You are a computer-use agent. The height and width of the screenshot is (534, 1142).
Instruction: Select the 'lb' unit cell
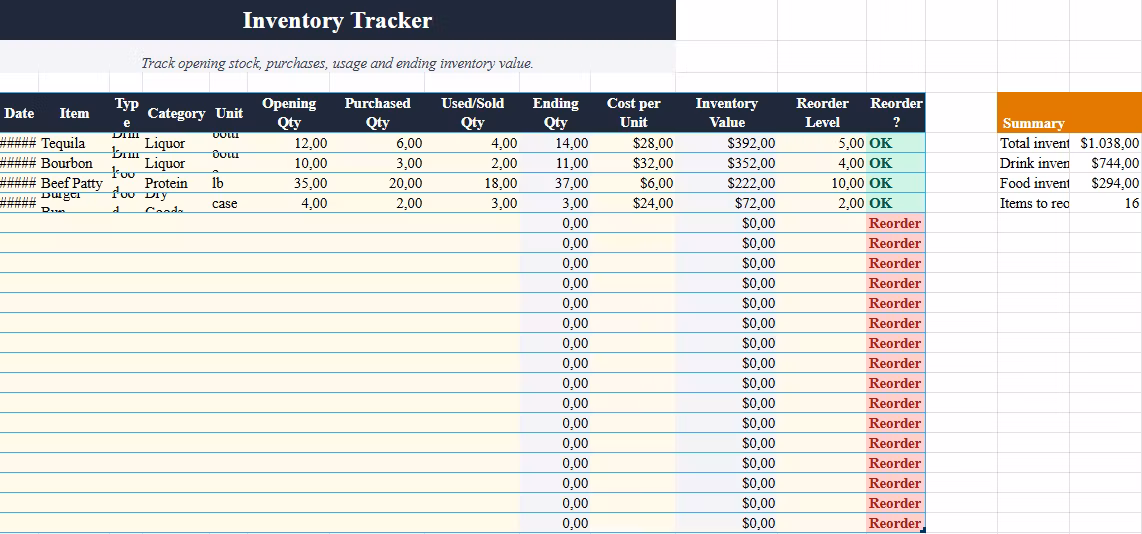pos(229,183)
